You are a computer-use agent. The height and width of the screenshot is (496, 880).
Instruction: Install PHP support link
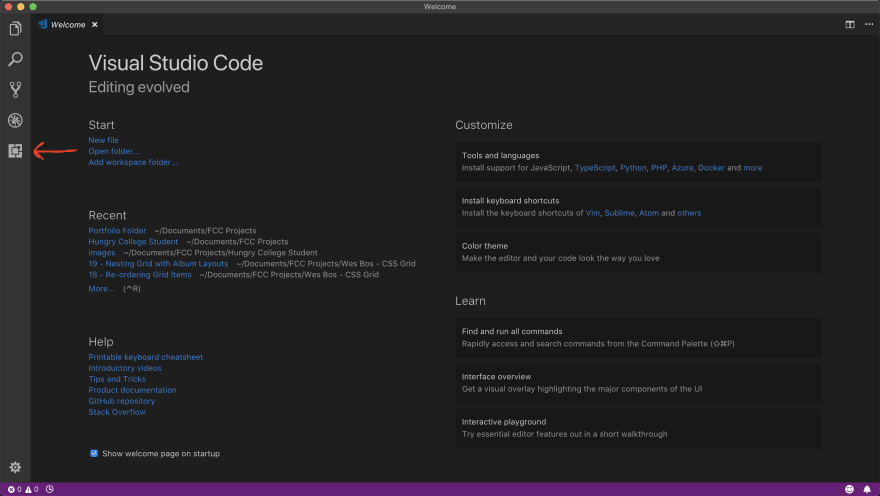point(659,168)
